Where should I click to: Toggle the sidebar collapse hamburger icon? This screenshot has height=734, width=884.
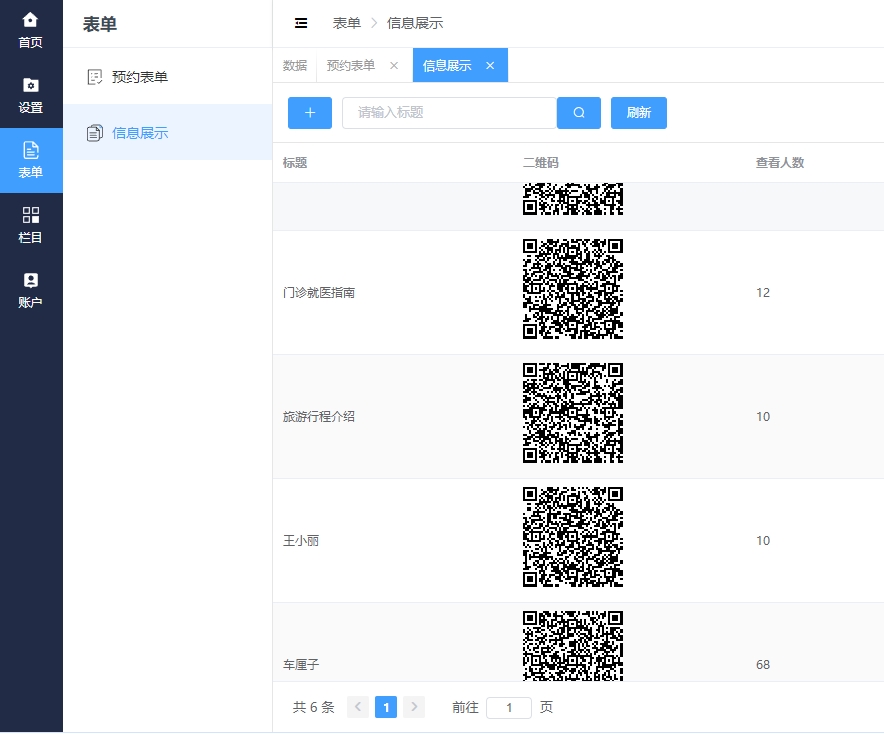[301, 23]
